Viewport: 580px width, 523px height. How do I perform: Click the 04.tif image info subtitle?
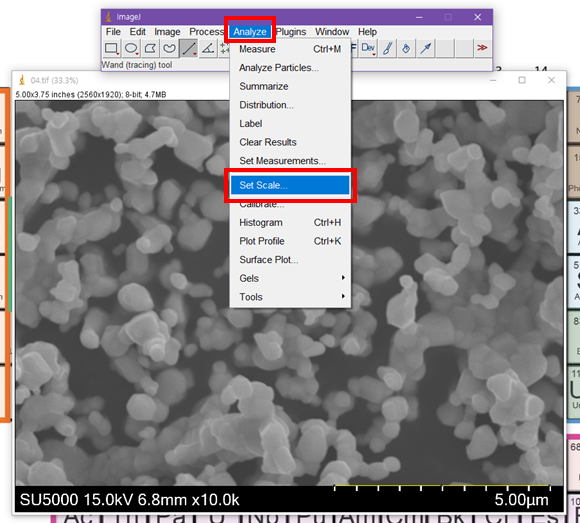click(x=91, y=95)
